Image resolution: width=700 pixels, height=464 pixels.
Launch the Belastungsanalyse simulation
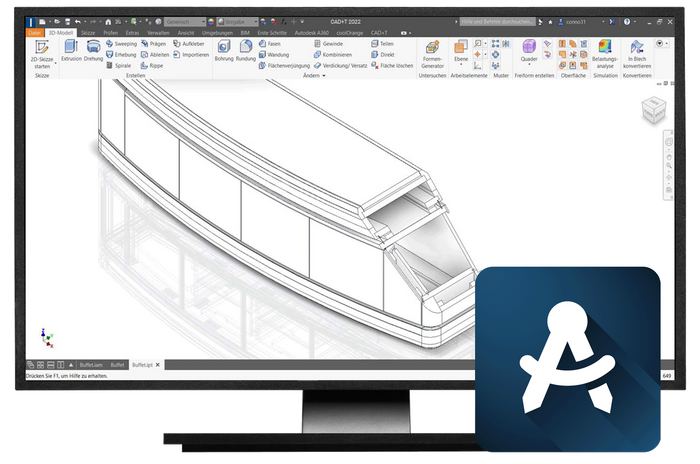click(605, 54)
